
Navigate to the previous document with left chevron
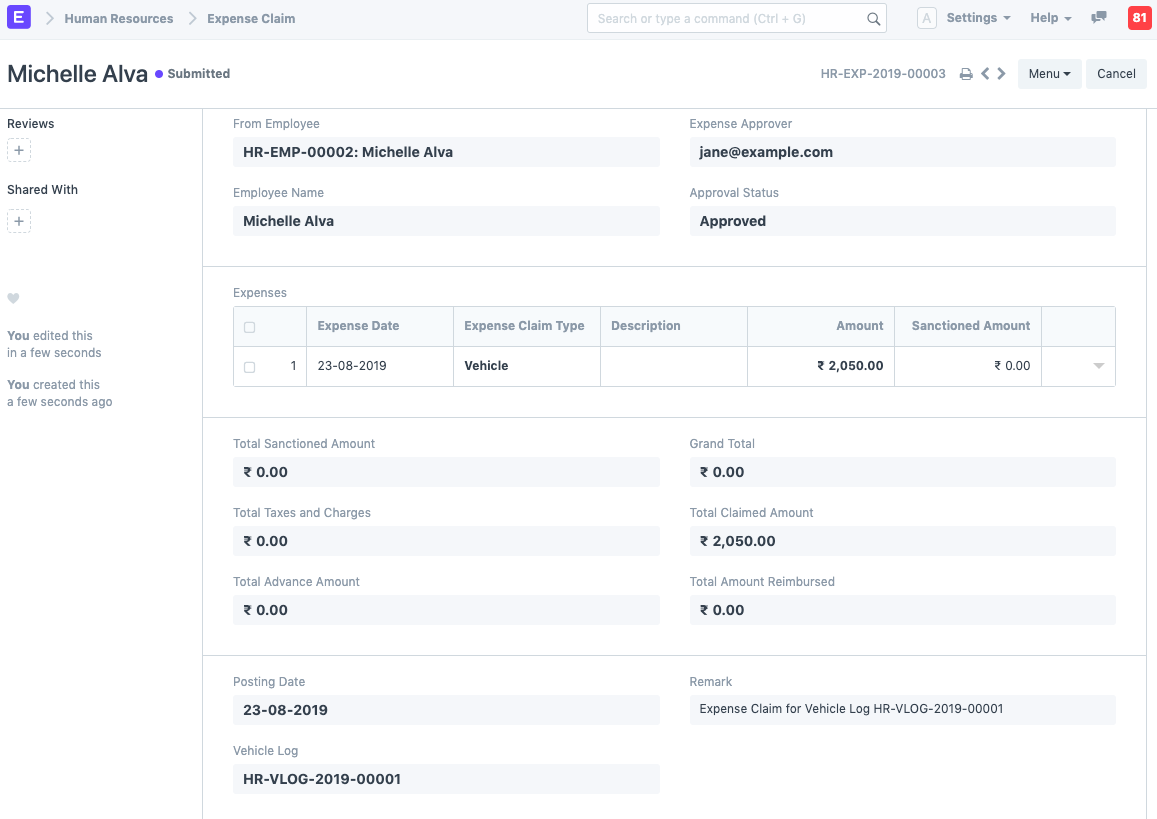click(986, 73)
